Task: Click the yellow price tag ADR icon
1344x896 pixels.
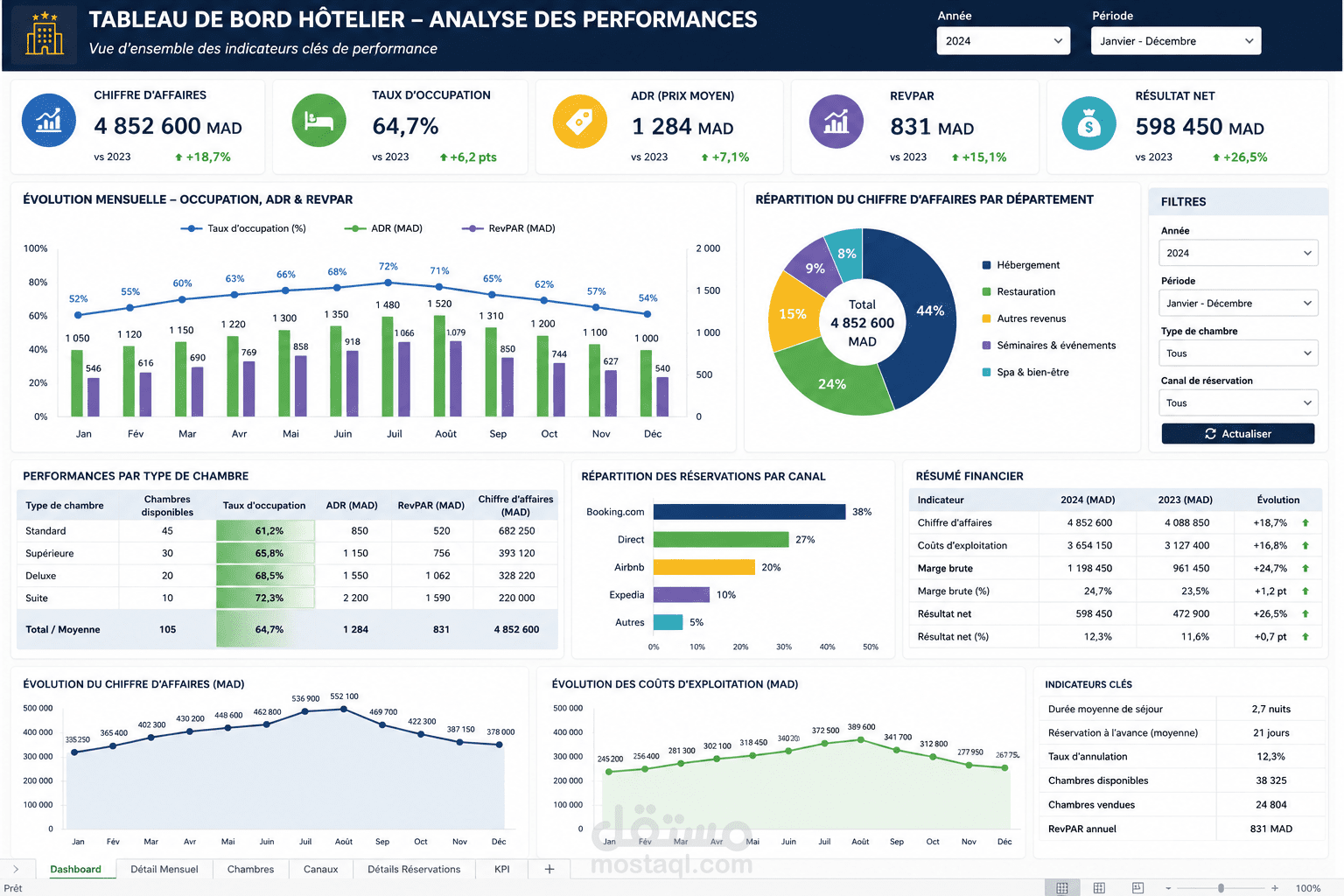Action: click(x=579, y=122)
